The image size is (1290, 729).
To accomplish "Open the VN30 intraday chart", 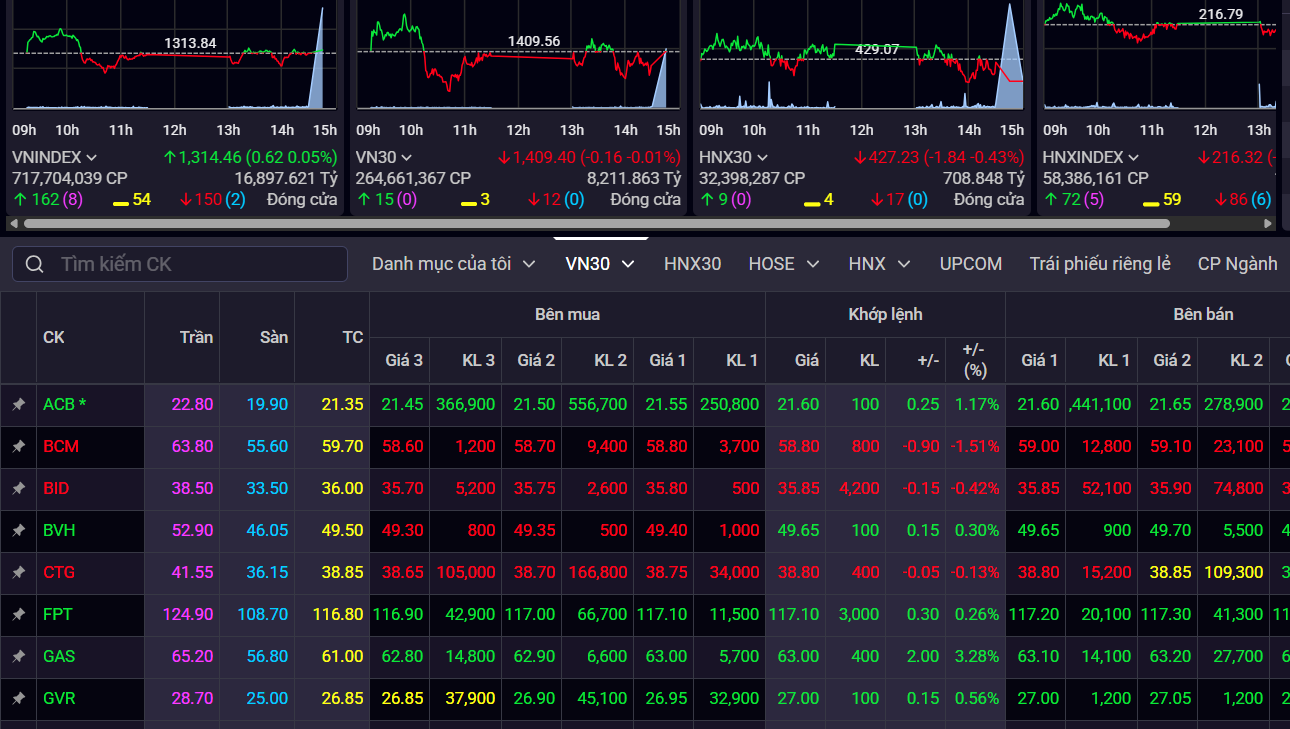I will click(518, 57).
